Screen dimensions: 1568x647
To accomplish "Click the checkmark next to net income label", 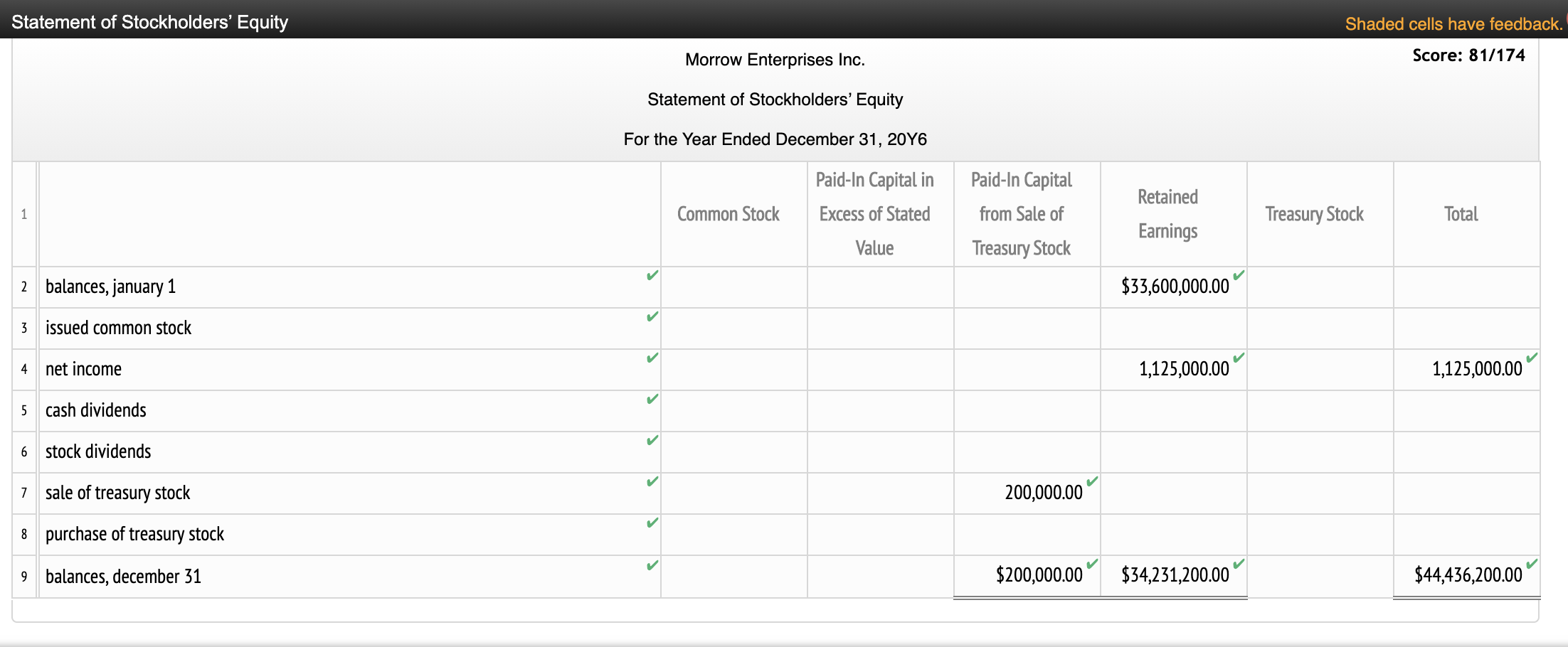I will point(652,358).
